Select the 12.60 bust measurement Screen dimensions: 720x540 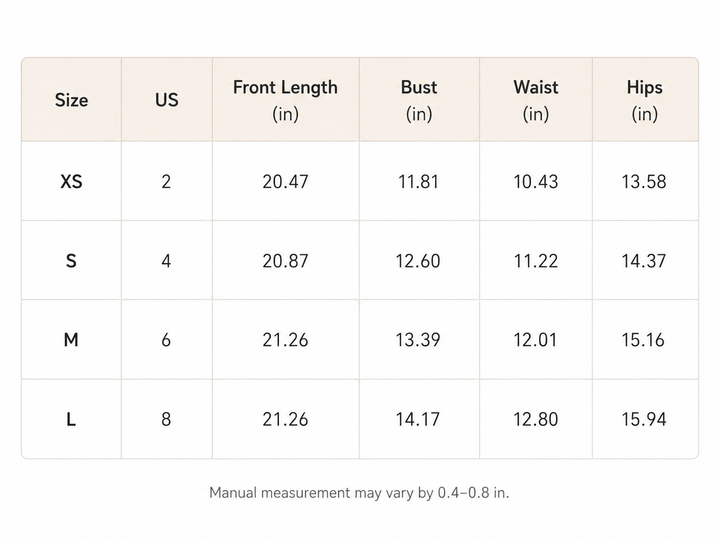(418, 261)
